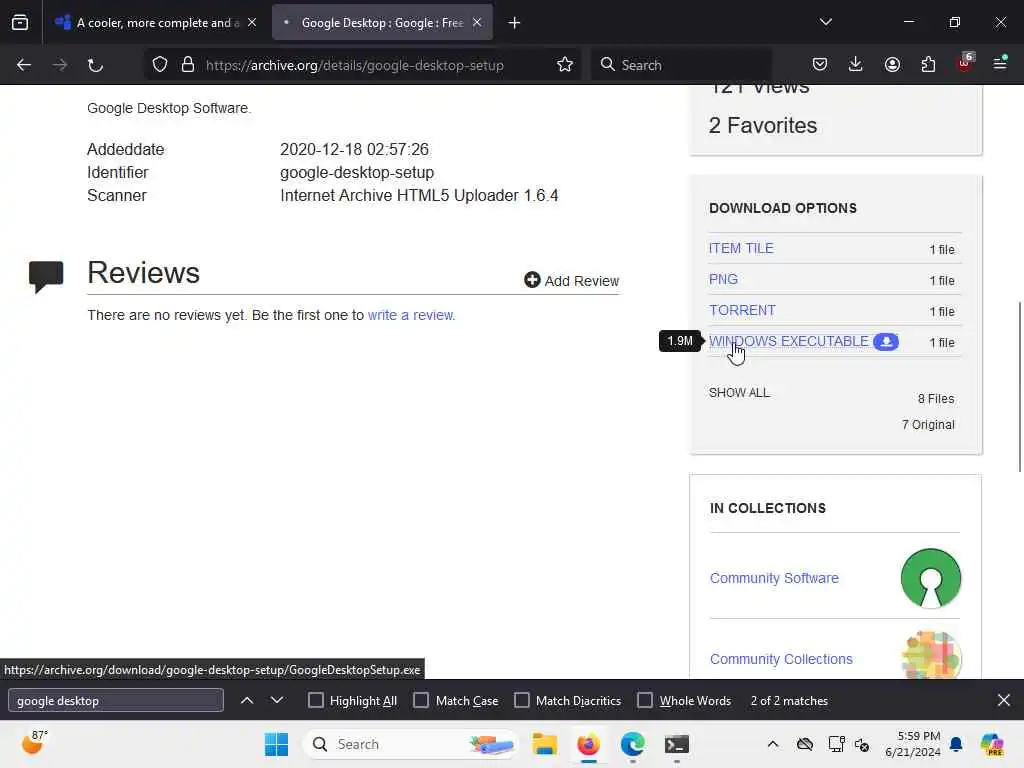The image size is (1024, 768).
Task: Go back to previous page
Action: pyautogui.click(x=24, y=65)
